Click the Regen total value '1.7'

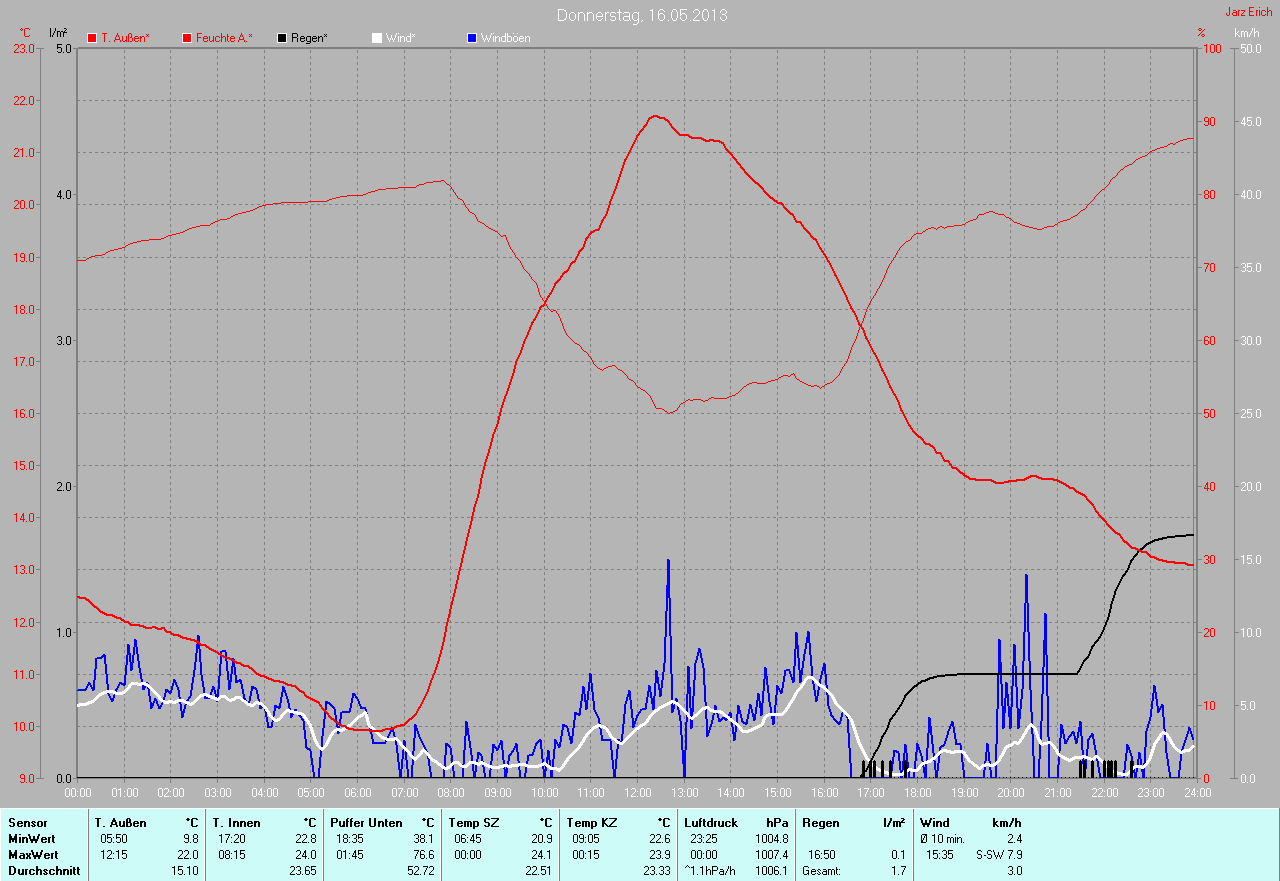[x=898, y=871]
